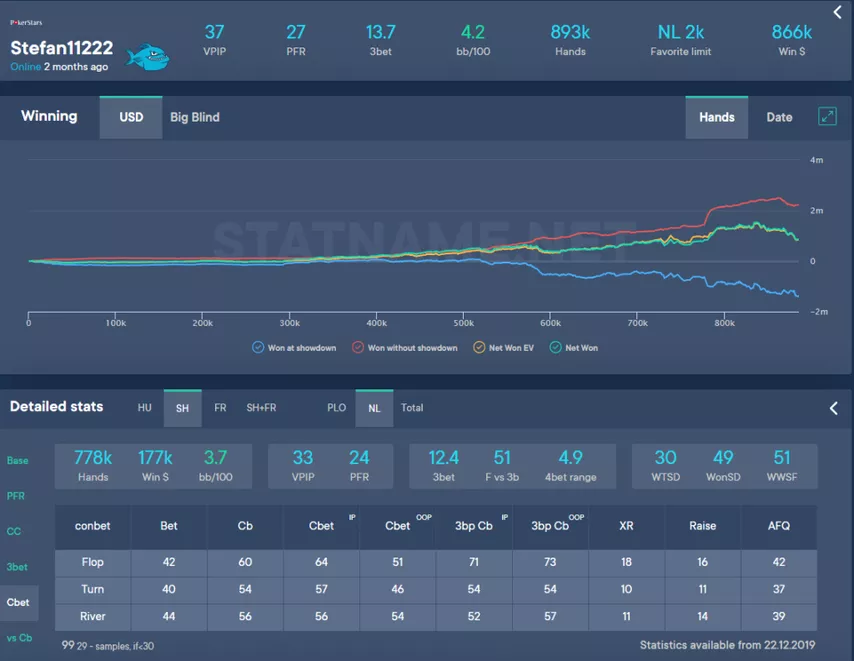854x661 pixels.
Task: Collapse the Detailed stats panel chevron
Action: point(833,408)
